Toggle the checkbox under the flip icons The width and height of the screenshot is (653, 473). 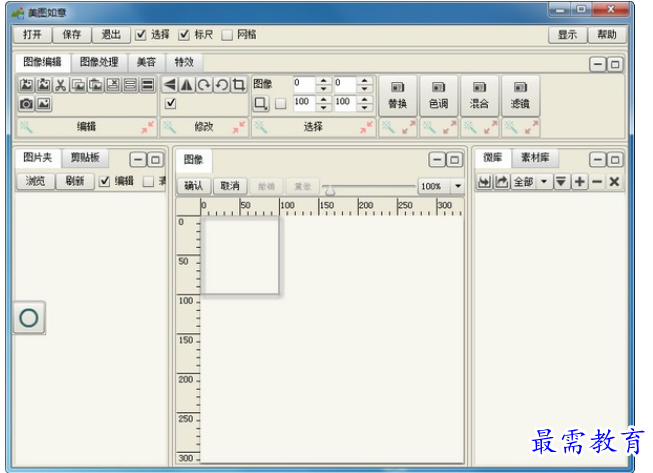click(x=171, y=103)
